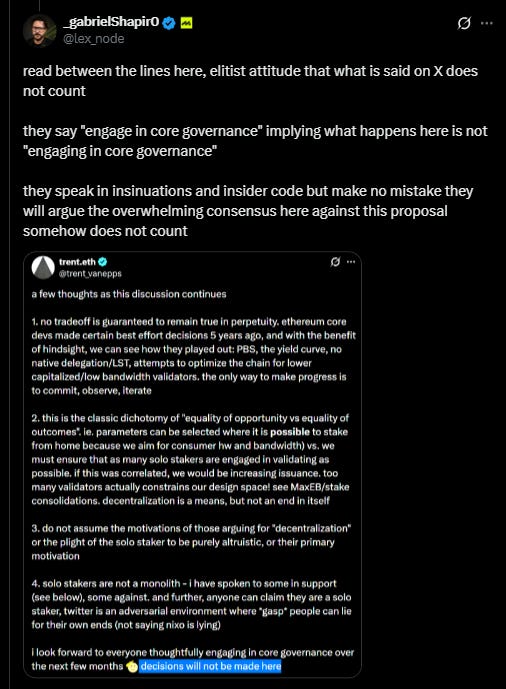Open the three-dot More menu on the main post

click(x=487, y=23)
